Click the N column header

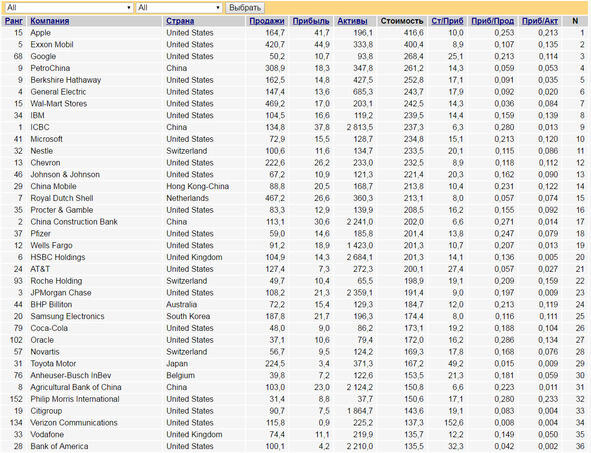(575, 21)
